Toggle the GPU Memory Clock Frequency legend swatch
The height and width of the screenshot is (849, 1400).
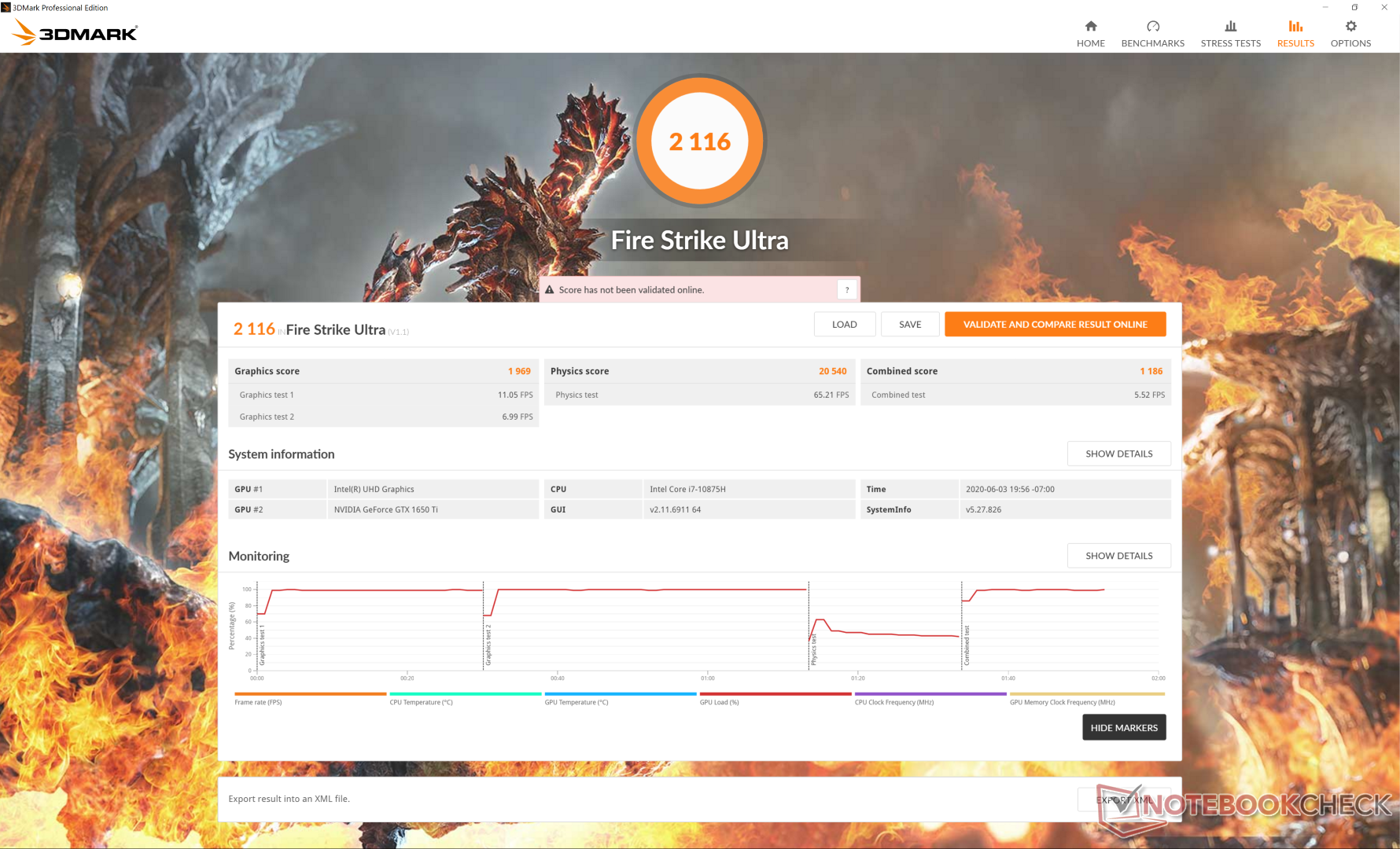[x=1087, y=694]
